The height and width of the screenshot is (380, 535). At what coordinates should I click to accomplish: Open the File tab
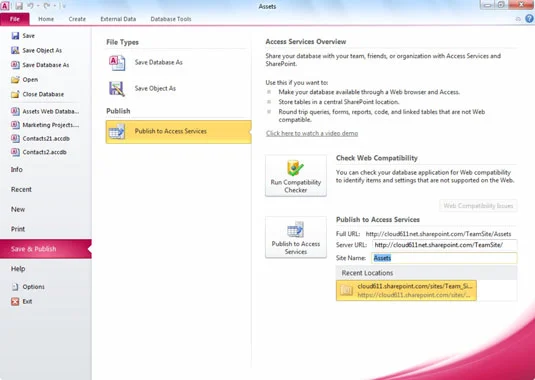coord(15,19)
